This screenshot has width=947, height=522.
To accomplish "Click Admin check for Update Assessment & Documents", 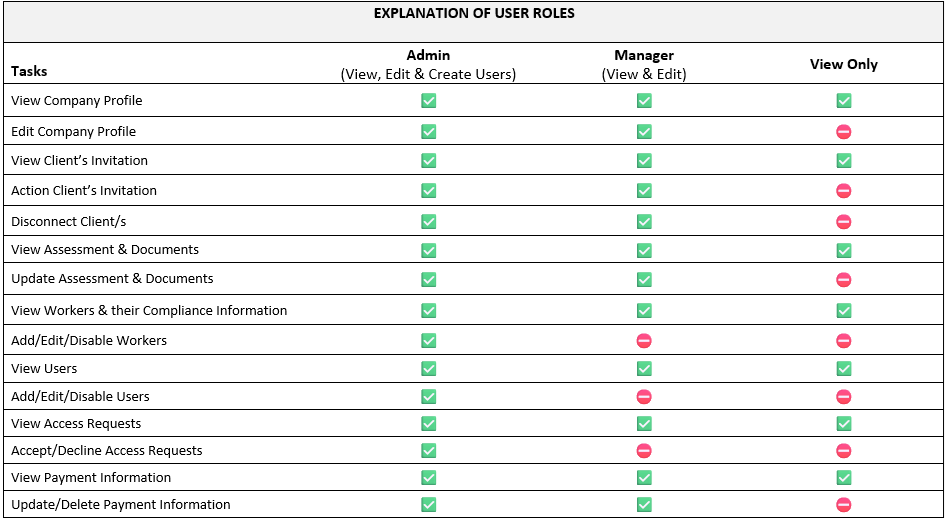I will point(428,280).
